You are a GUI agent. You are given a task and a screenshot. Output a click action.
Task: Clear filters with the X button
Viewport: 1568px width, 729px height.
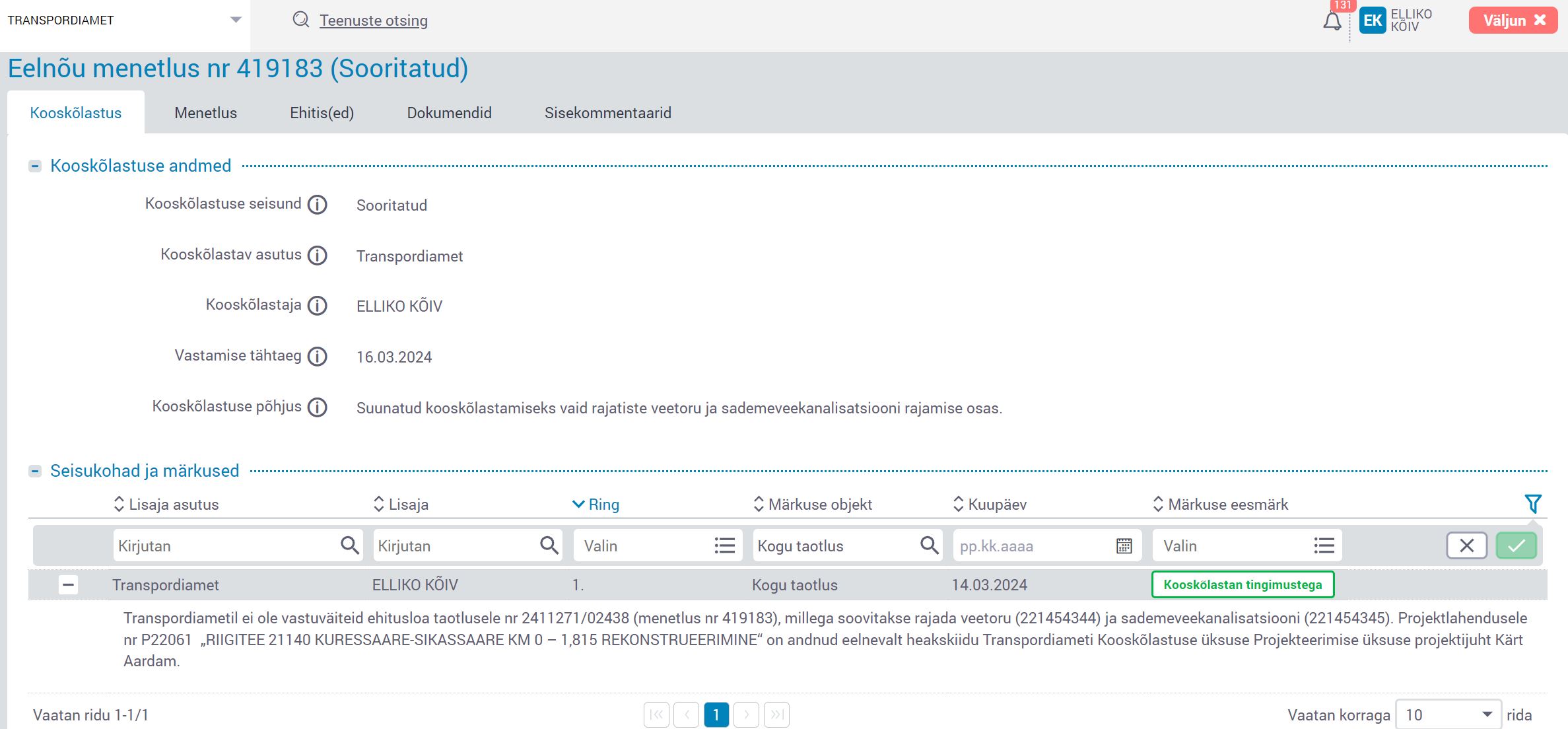[x=1466, y=545]
